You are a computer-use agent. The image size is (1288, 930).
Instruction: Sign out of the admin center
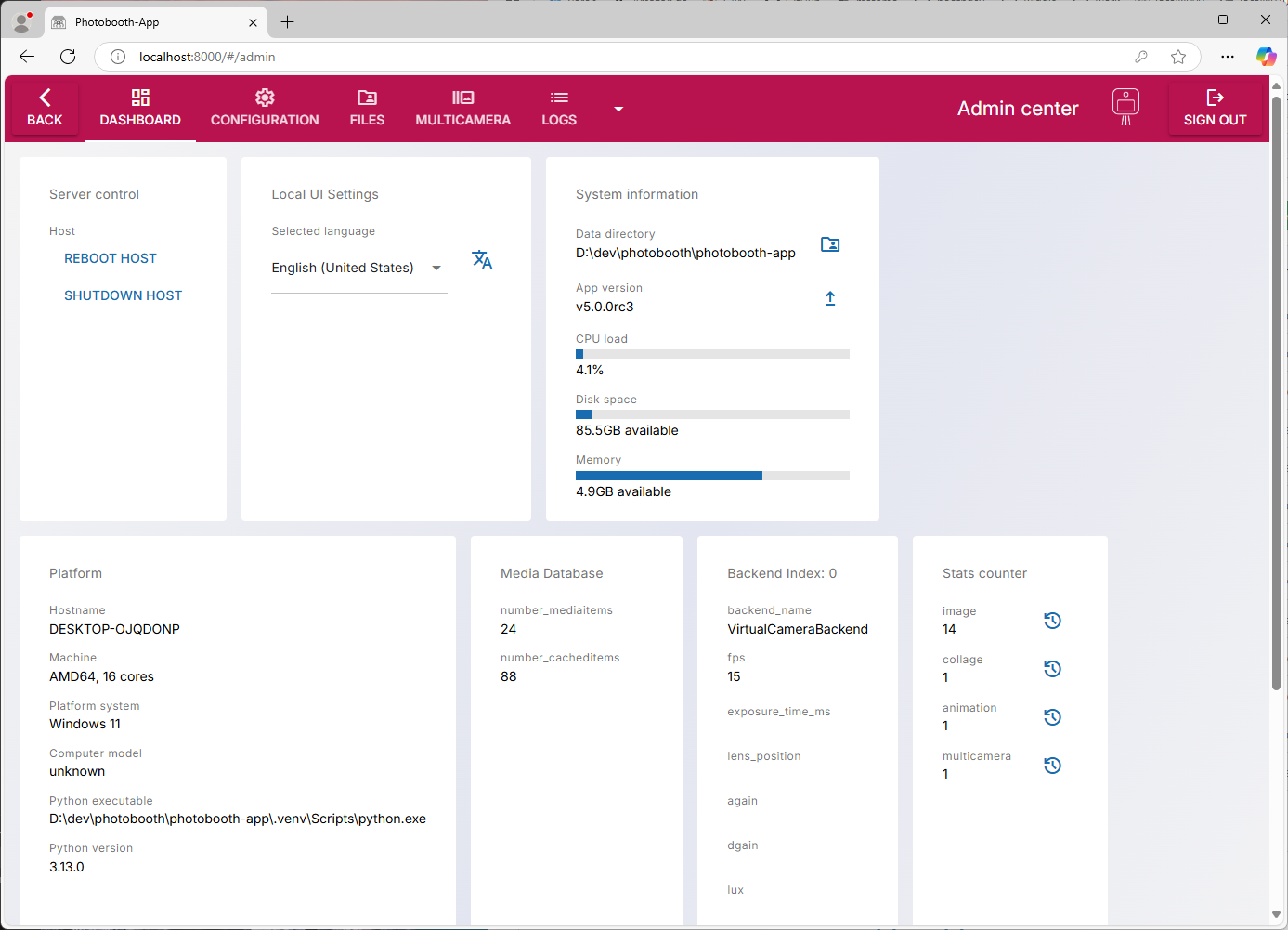point(1215,109)
